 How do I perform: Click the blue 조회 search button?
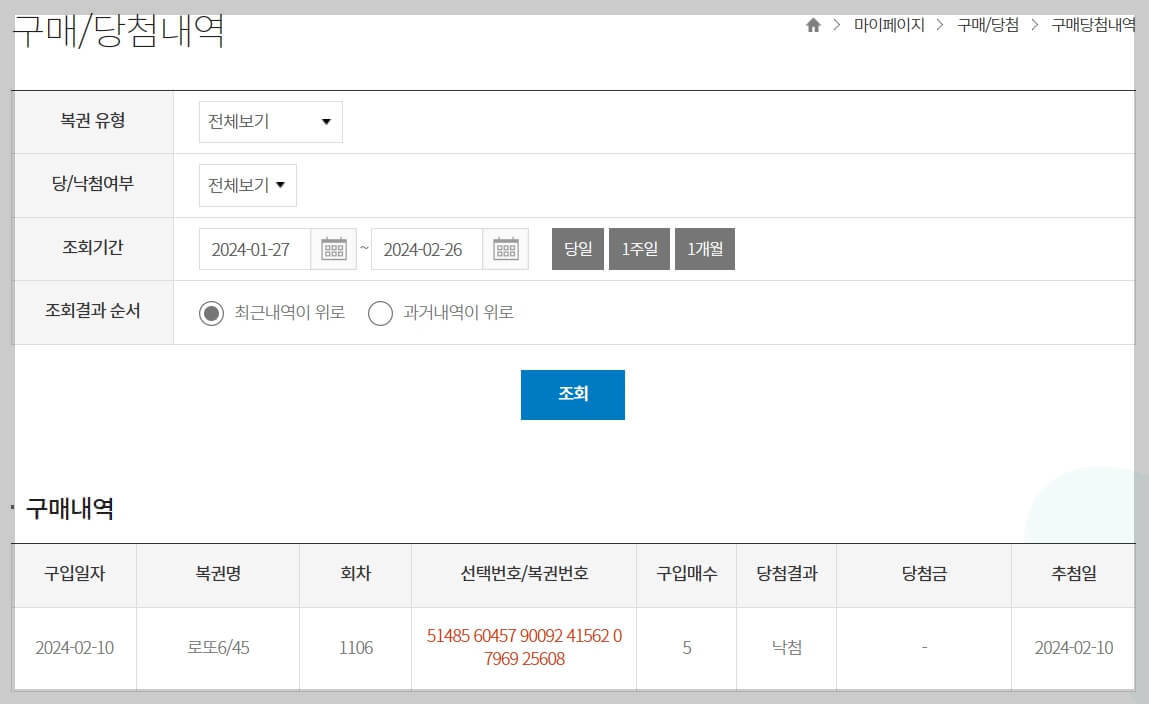[x=572, y=394]
